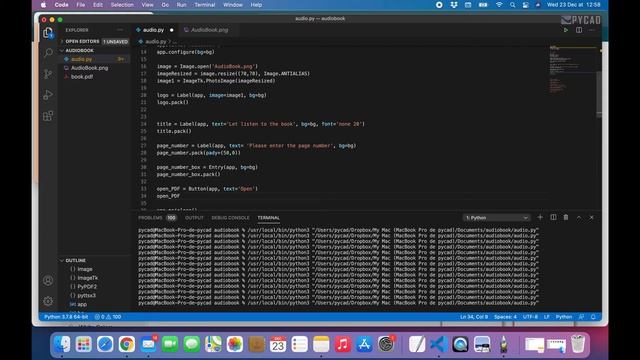Open Safari in Dock
Screen dimensions: 640x360
point(105,344)
